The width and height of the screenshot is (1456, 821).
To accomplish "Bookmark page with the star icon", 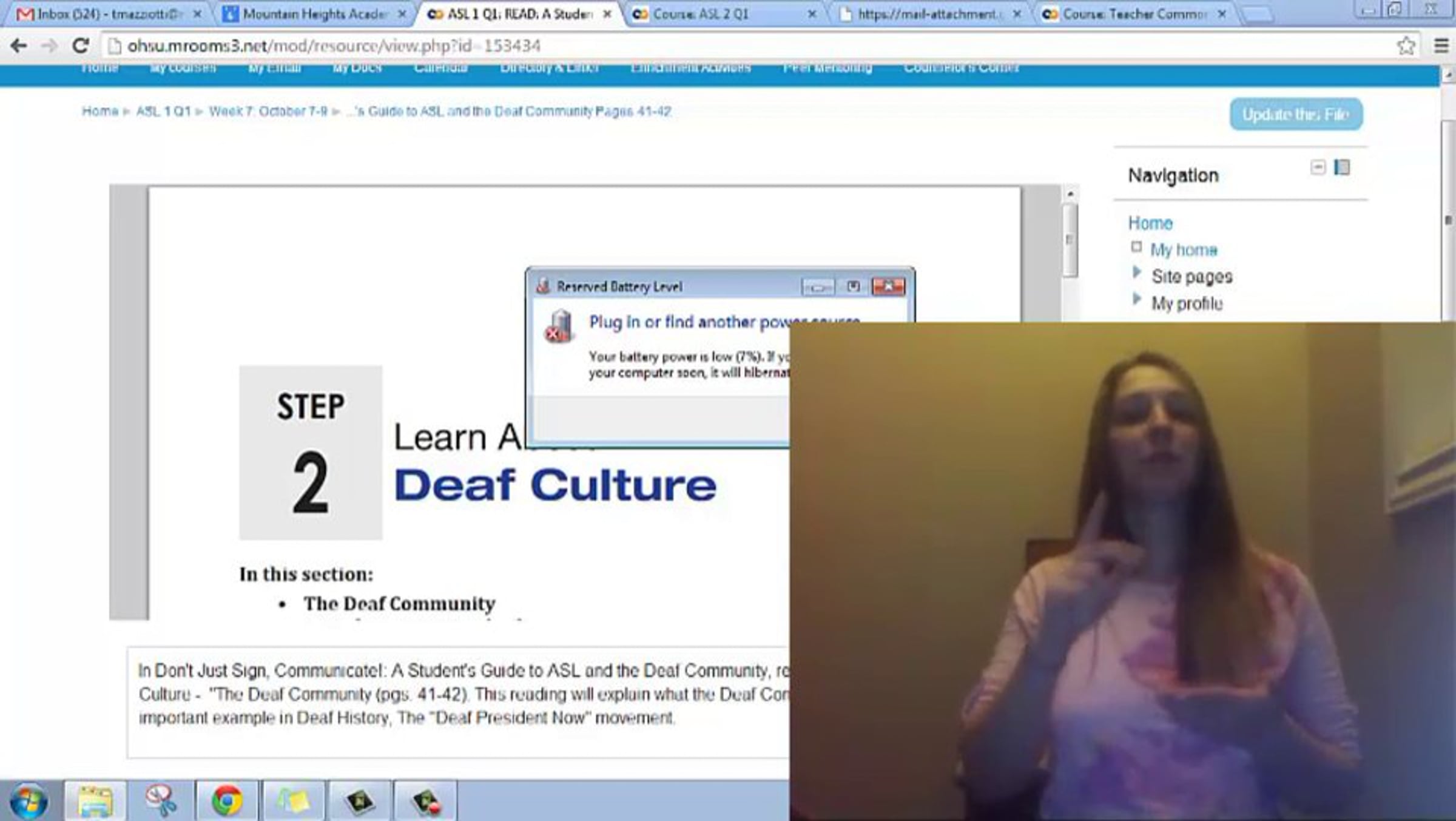I will tap(1406, 46).
